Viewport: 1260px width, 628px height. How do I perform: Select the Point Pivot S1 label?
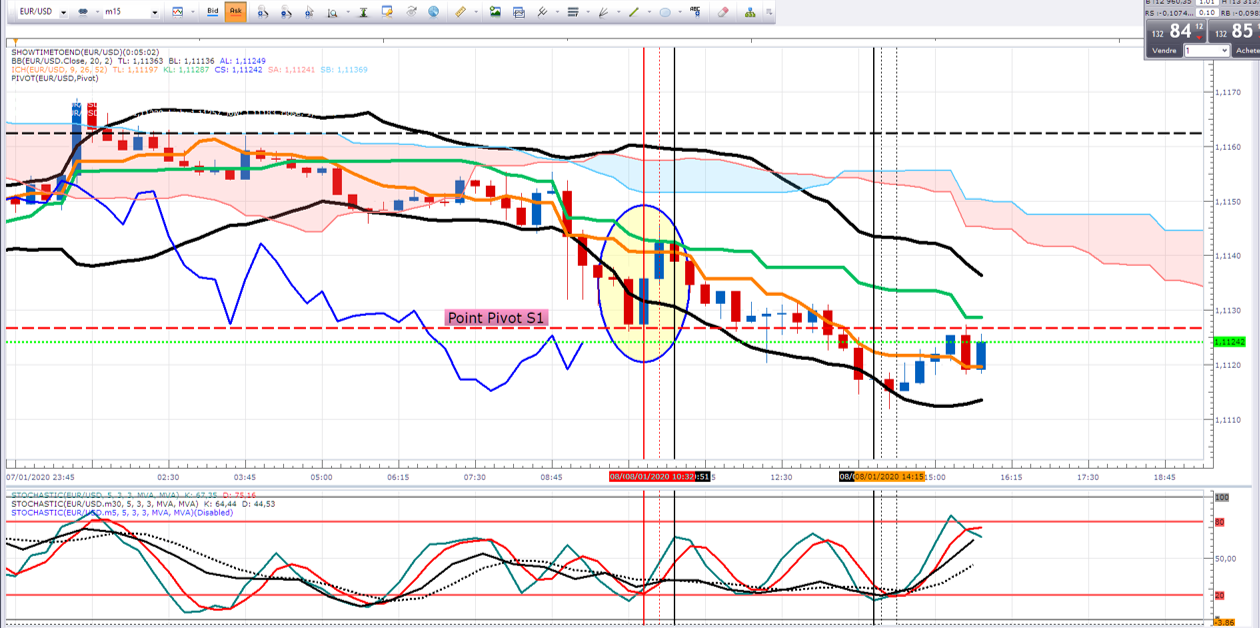496,318
